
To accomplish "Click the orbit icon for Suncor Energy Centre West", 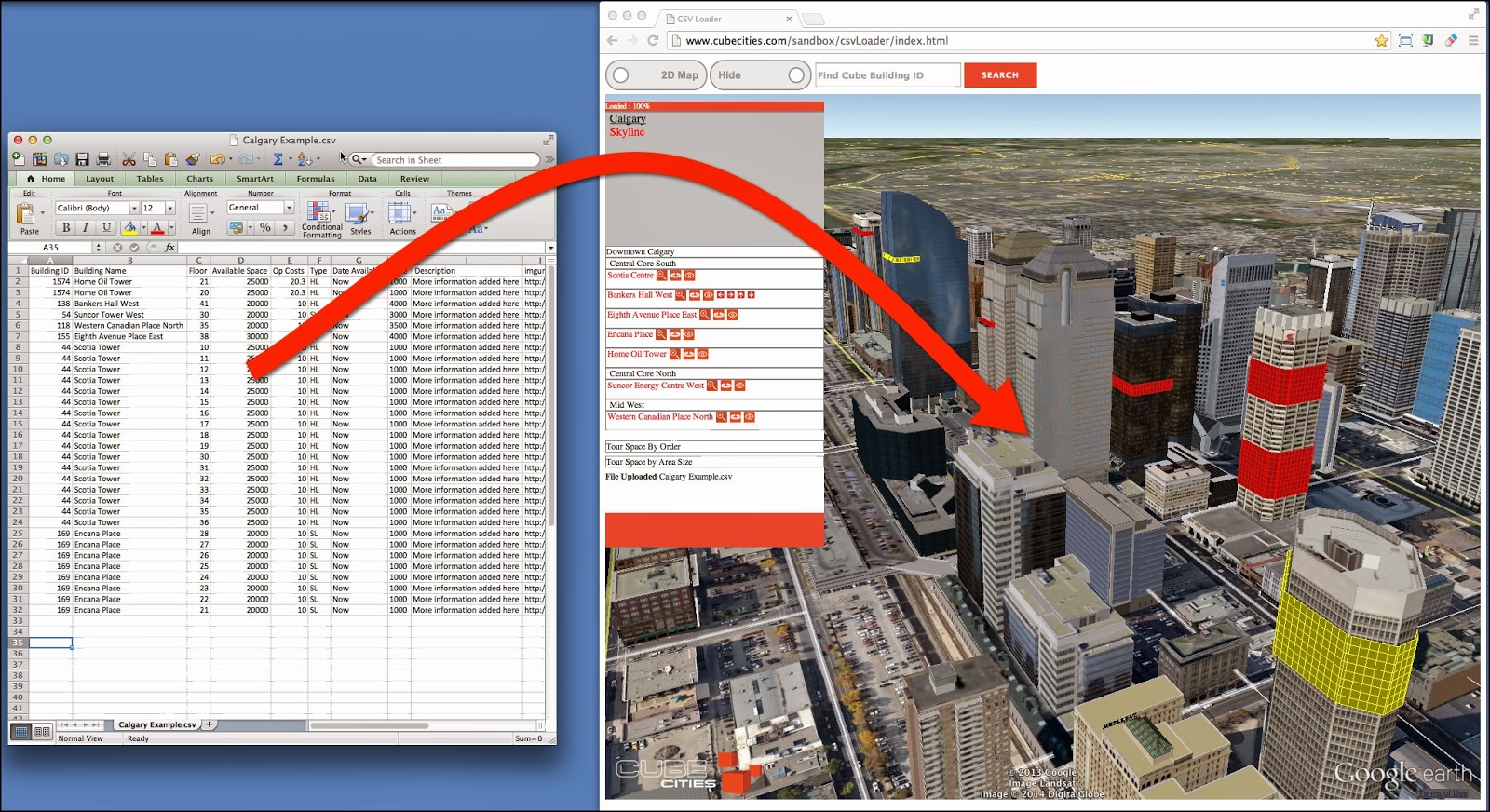I will tap(726, 386).
